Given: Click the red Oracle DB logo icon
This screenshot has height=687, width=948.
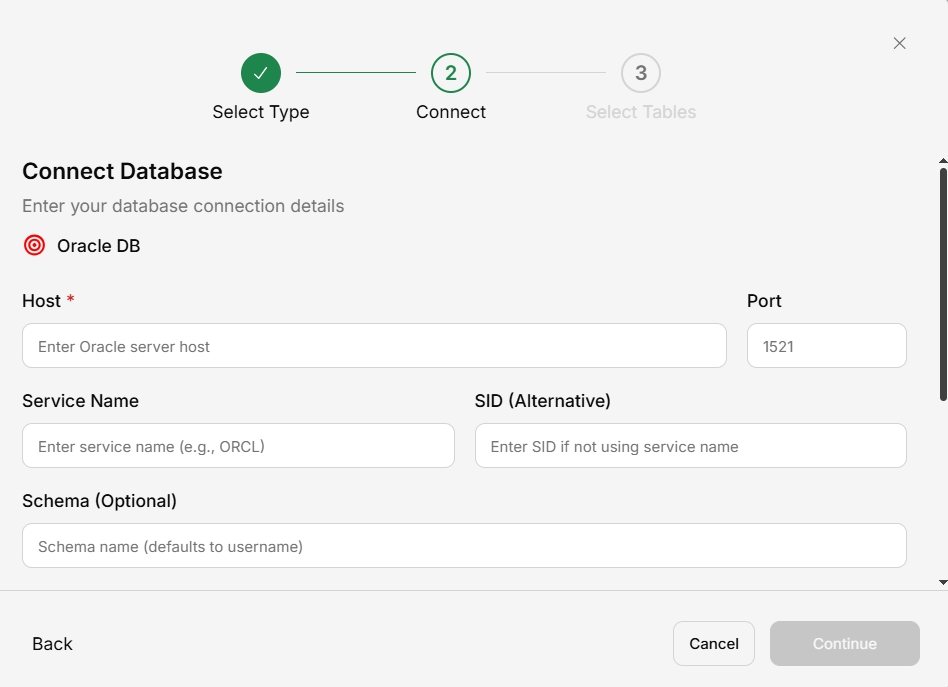Looking at the screenshot, I should pyautogui.click(x=35, y=246).
